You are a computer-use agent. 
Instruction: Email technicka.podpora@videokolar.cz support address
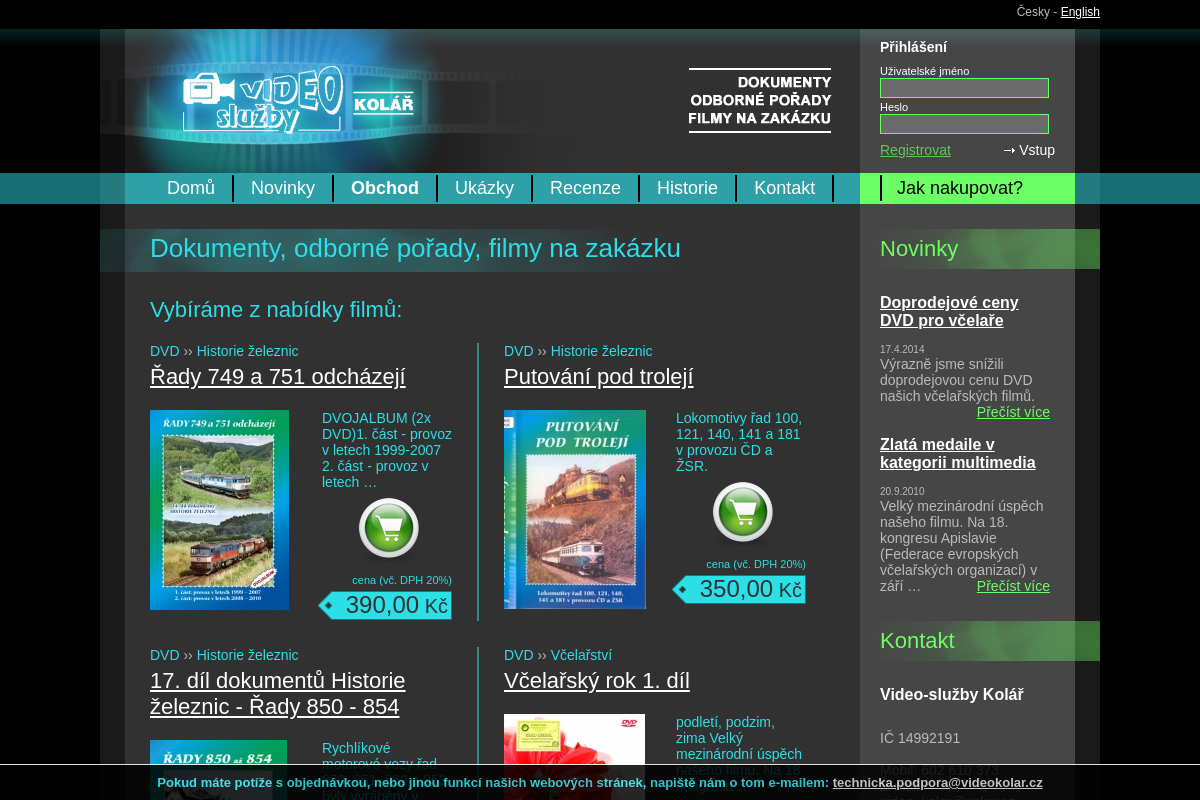pos(937,783)
